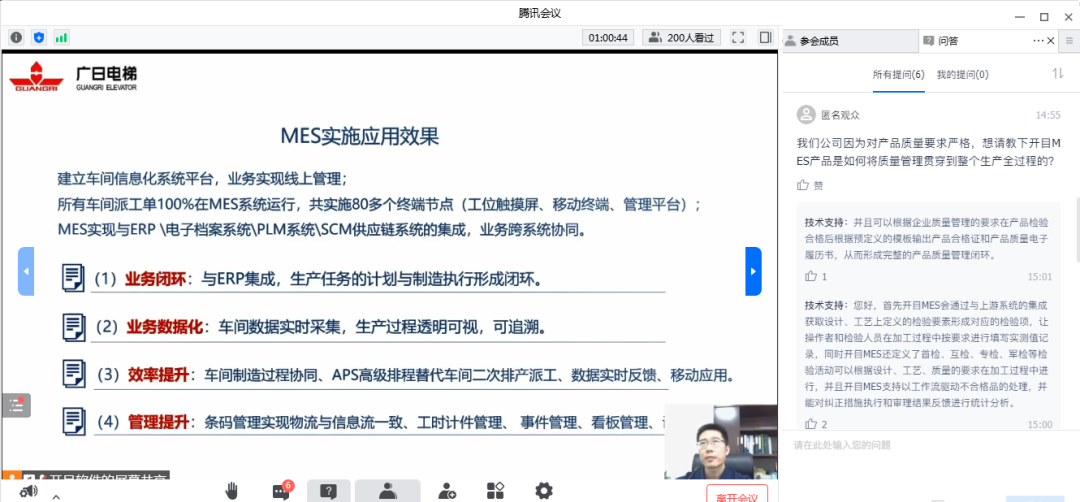This screenshot has height=502, width=1080.
Task: Open the apps grid icon
Action: (495, 490)
